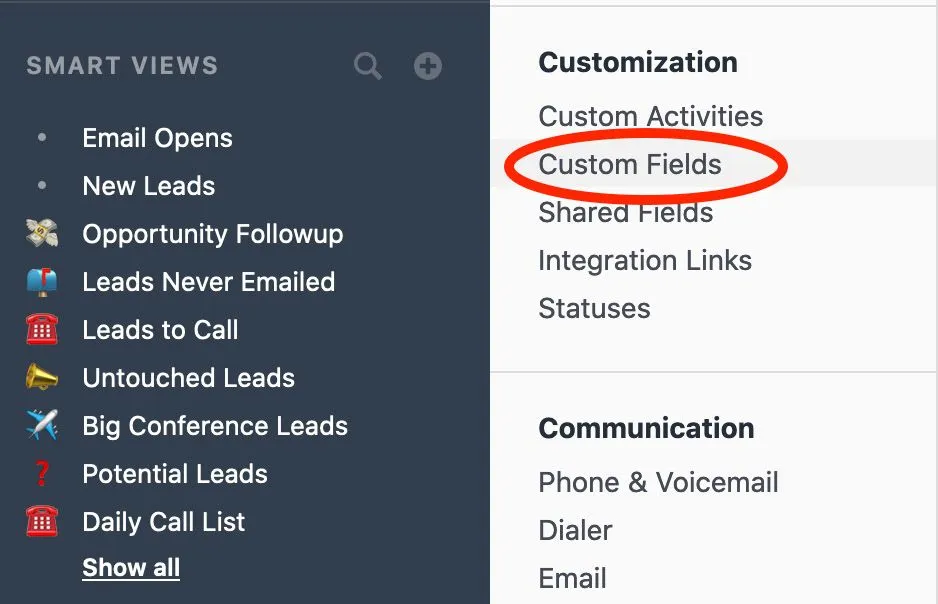Open Phone & Voicemail settings
The image size is (938, 604).
(x=658, y=482)
